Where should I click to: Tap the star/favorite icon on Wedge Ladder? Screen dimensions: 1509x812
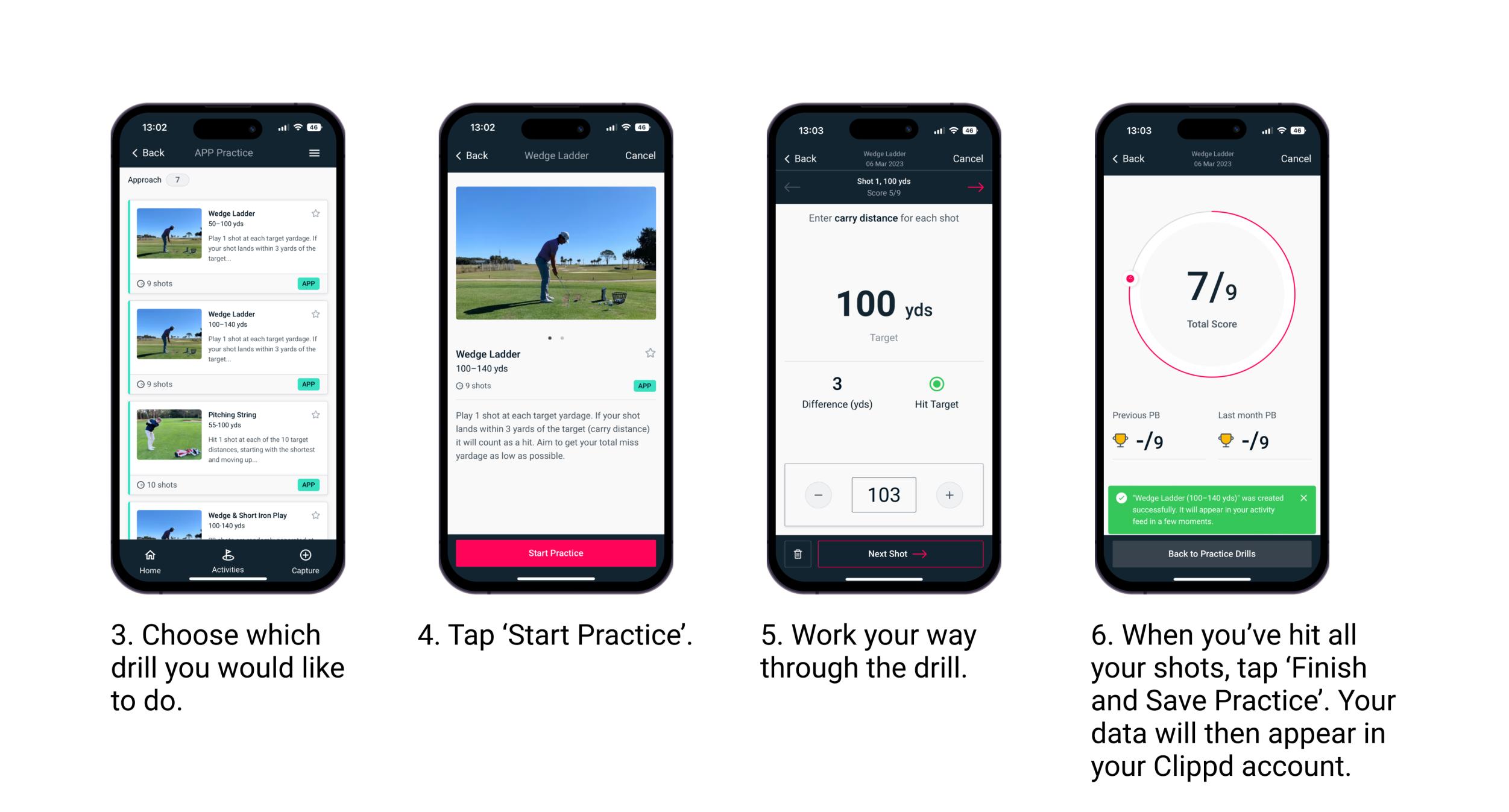318,212
